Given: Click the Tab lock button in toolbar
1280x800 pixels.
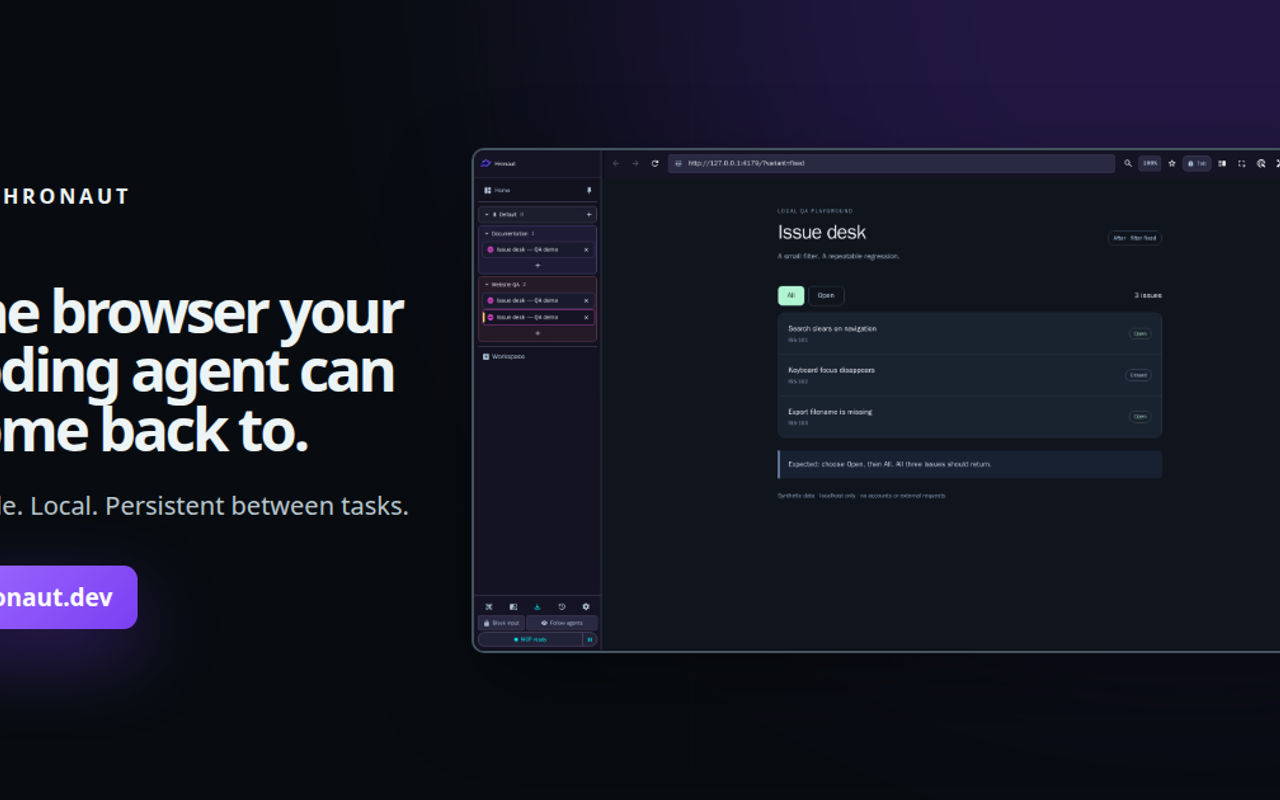Looking at the screenshot, I should 1197,163.
